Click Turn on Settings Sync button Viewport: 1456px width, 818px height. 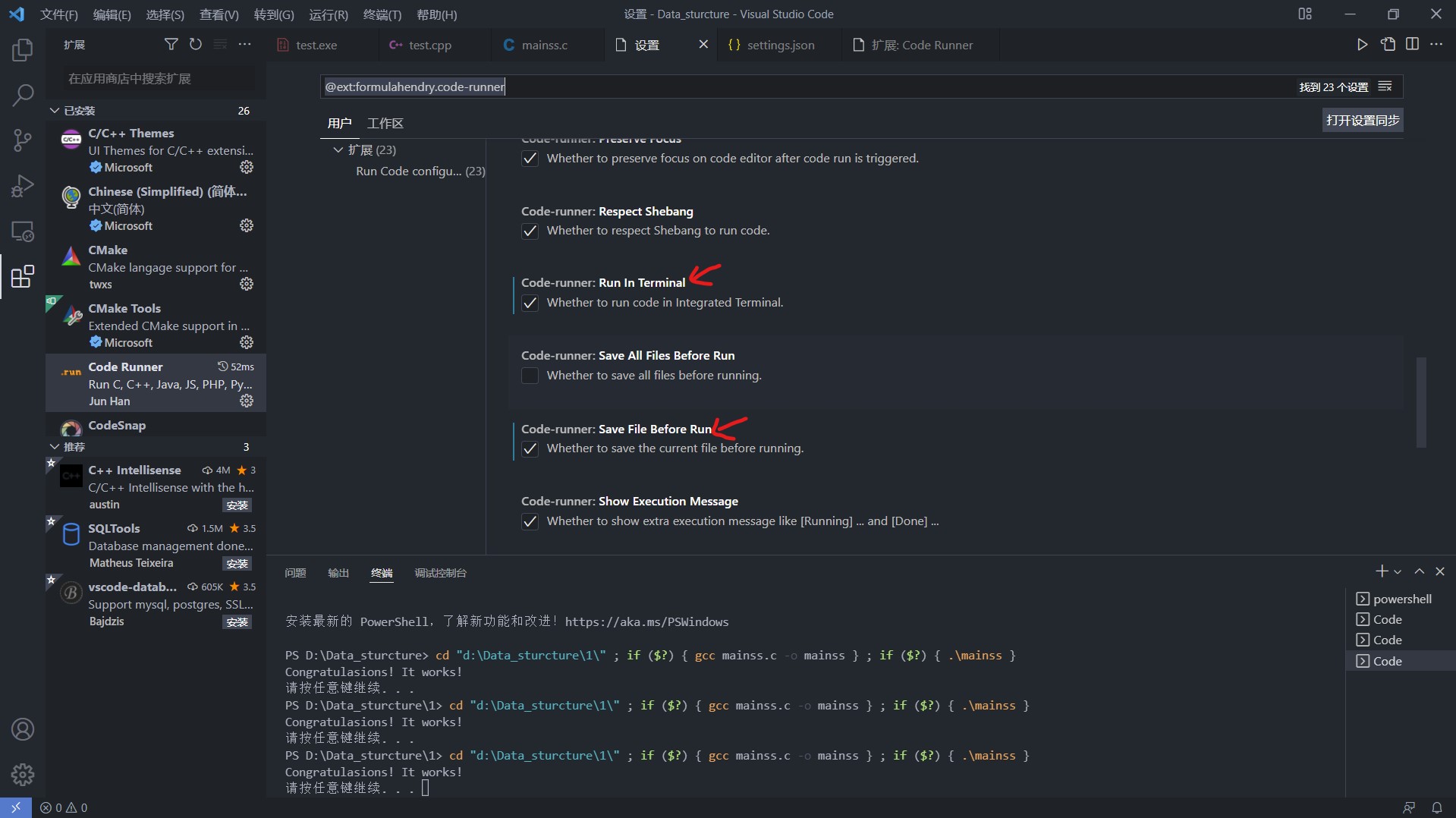1363,120
